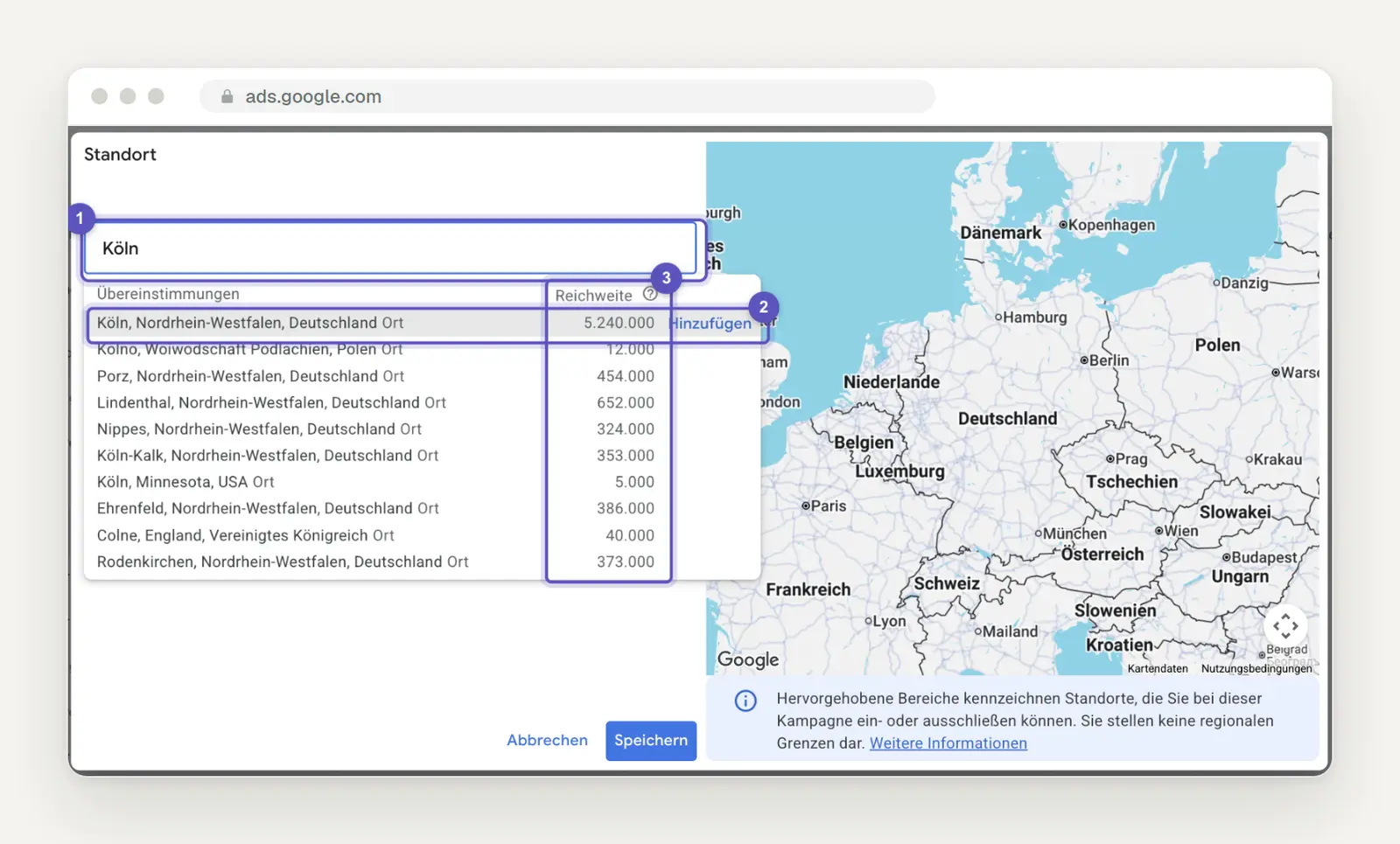This screenshot has width=1400, height=844.
Task: Select Ehrenfeld, Nordrhein-Westfalen suggestion
Action: (x=268, y=508)
